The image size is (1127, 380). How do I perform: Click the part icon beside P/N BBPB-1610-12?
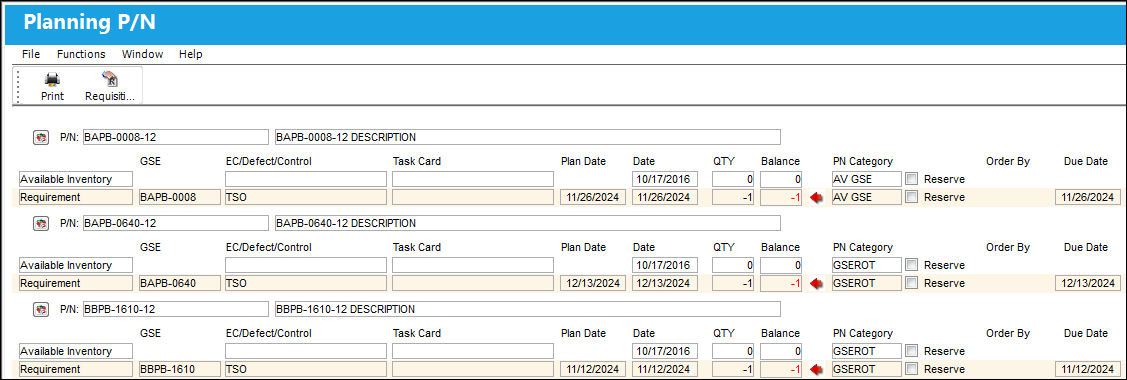tap(42, 310)
